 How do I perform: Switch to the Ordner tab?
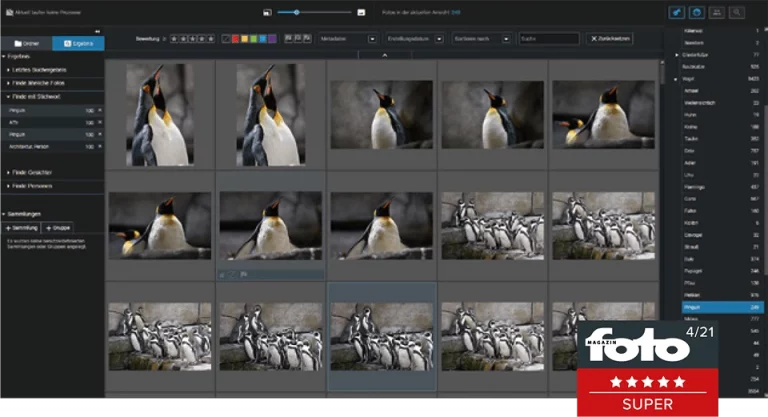(x=25, y=44)
